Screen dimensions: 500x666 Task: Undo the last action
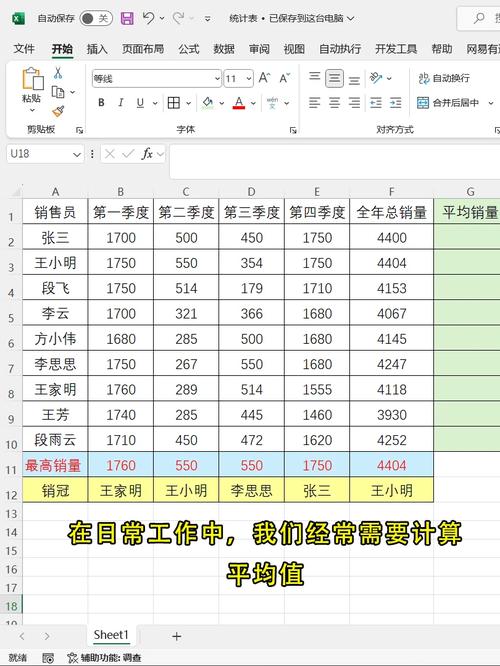pos(148,18)
